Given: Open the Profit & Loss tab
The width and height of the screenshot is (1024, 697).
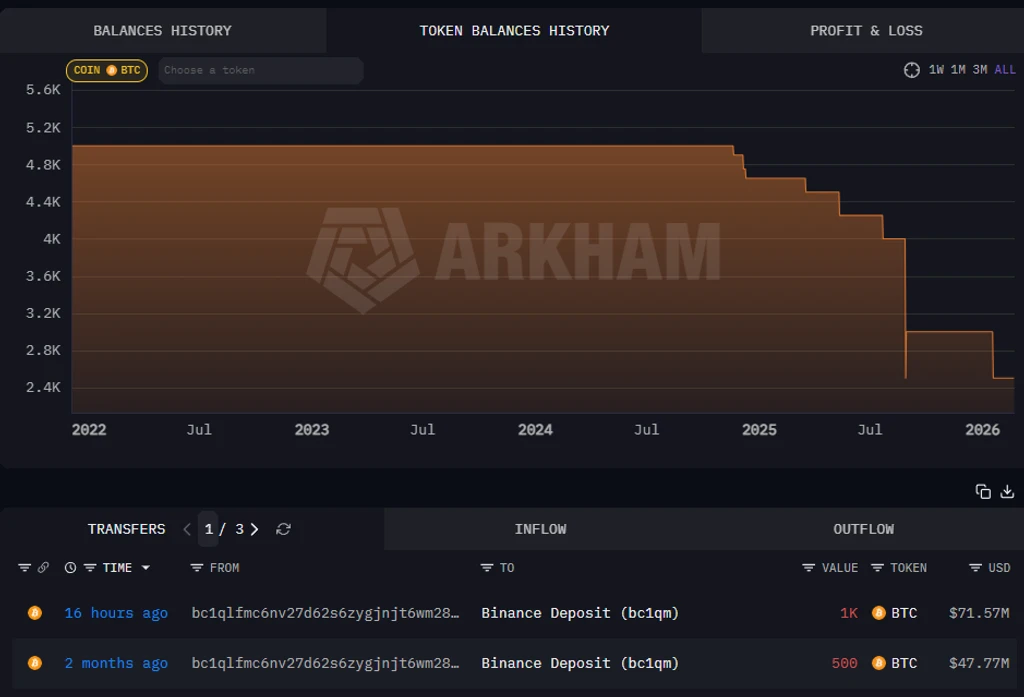Looking at the screenshot, I should pyautogui.click(x=866, y=31).
